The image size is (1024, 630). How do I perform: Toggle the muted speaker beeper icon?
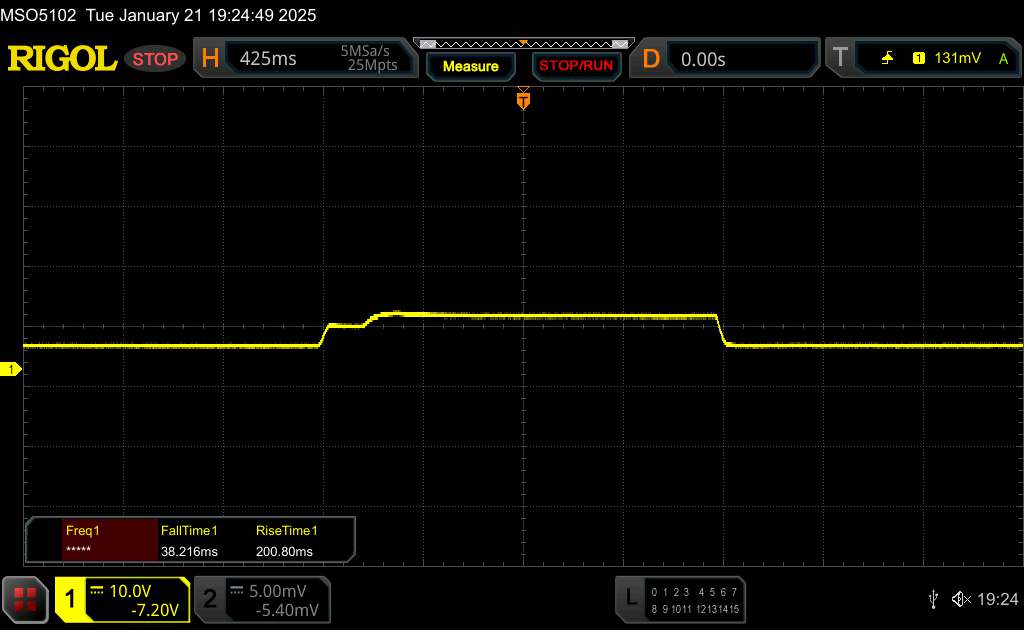click(961, 599)
